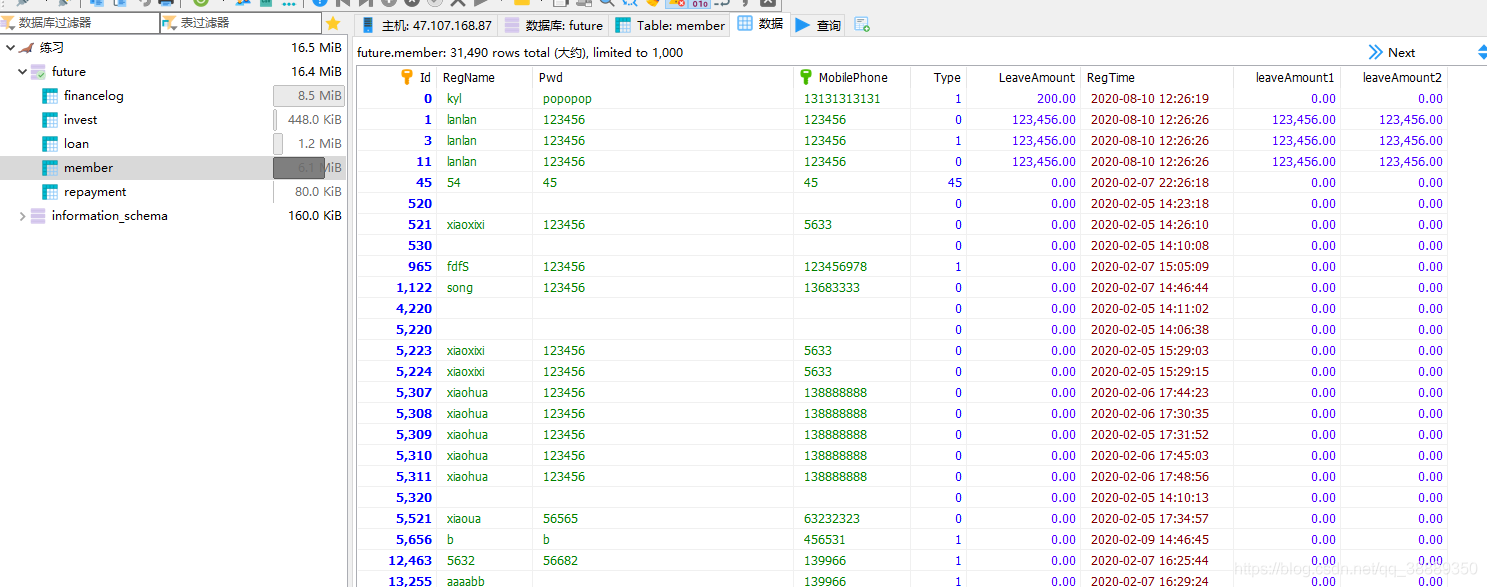Select the Pwd cell 'popopop'
The width and height of the screenshot is (1487, 587).
point(567,99)
